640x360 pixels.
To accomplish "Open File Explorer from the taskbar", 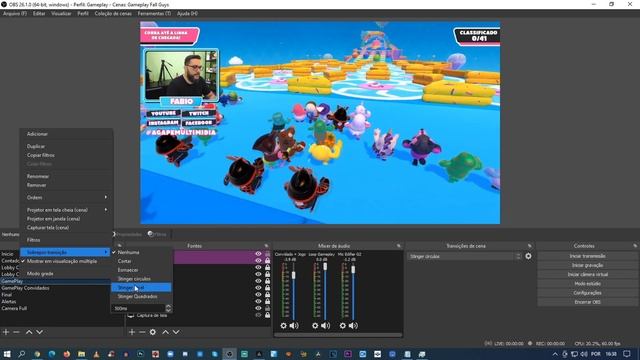I will [x=81, y=354].
